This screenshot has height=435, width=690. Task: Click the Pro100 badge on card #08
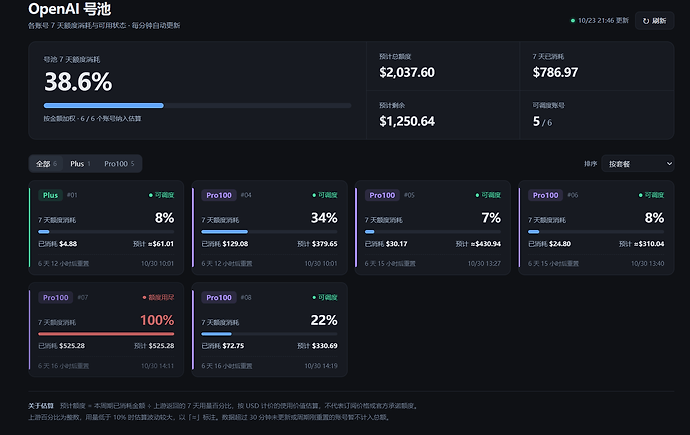219,298
